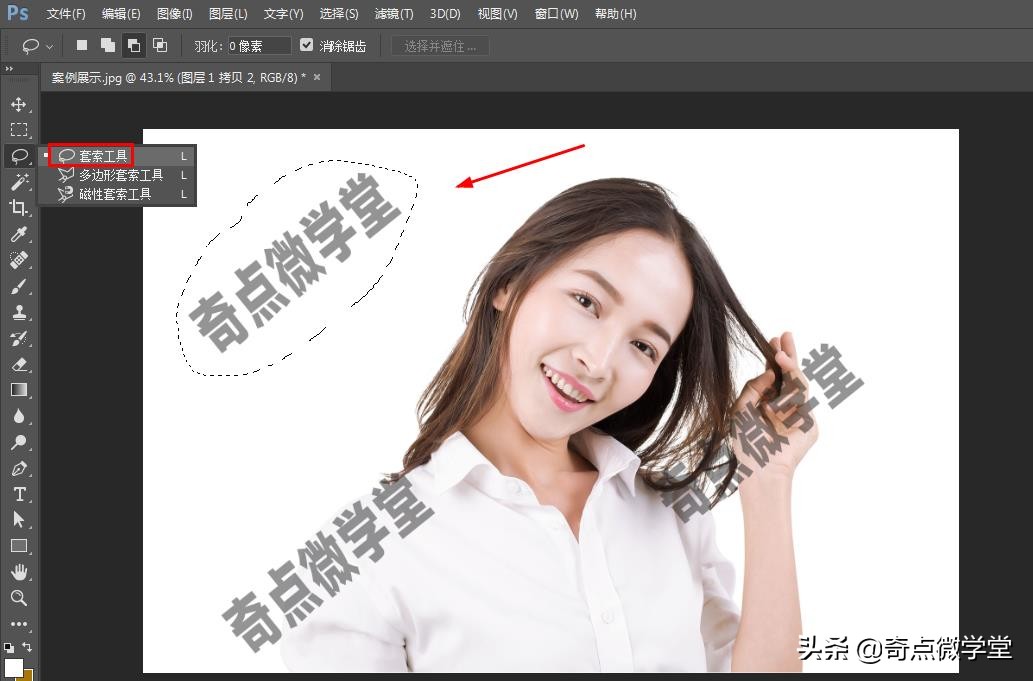Viewport: 1033px width, 681px height.
Task: Select the Crop tool
Action: pos(20,208)
